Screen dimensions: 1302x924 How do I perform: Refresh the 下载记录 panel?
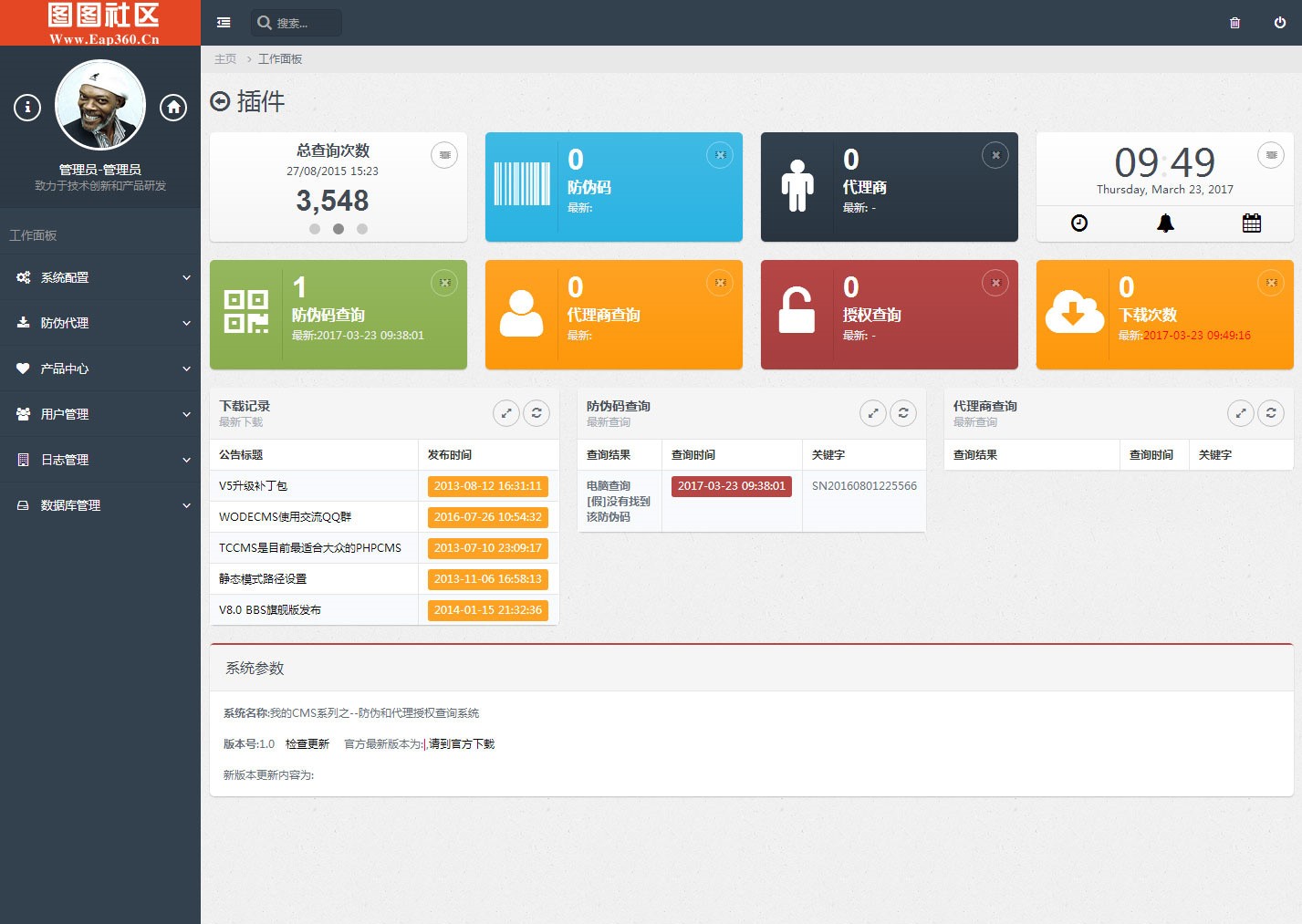(x=536, y=413)
